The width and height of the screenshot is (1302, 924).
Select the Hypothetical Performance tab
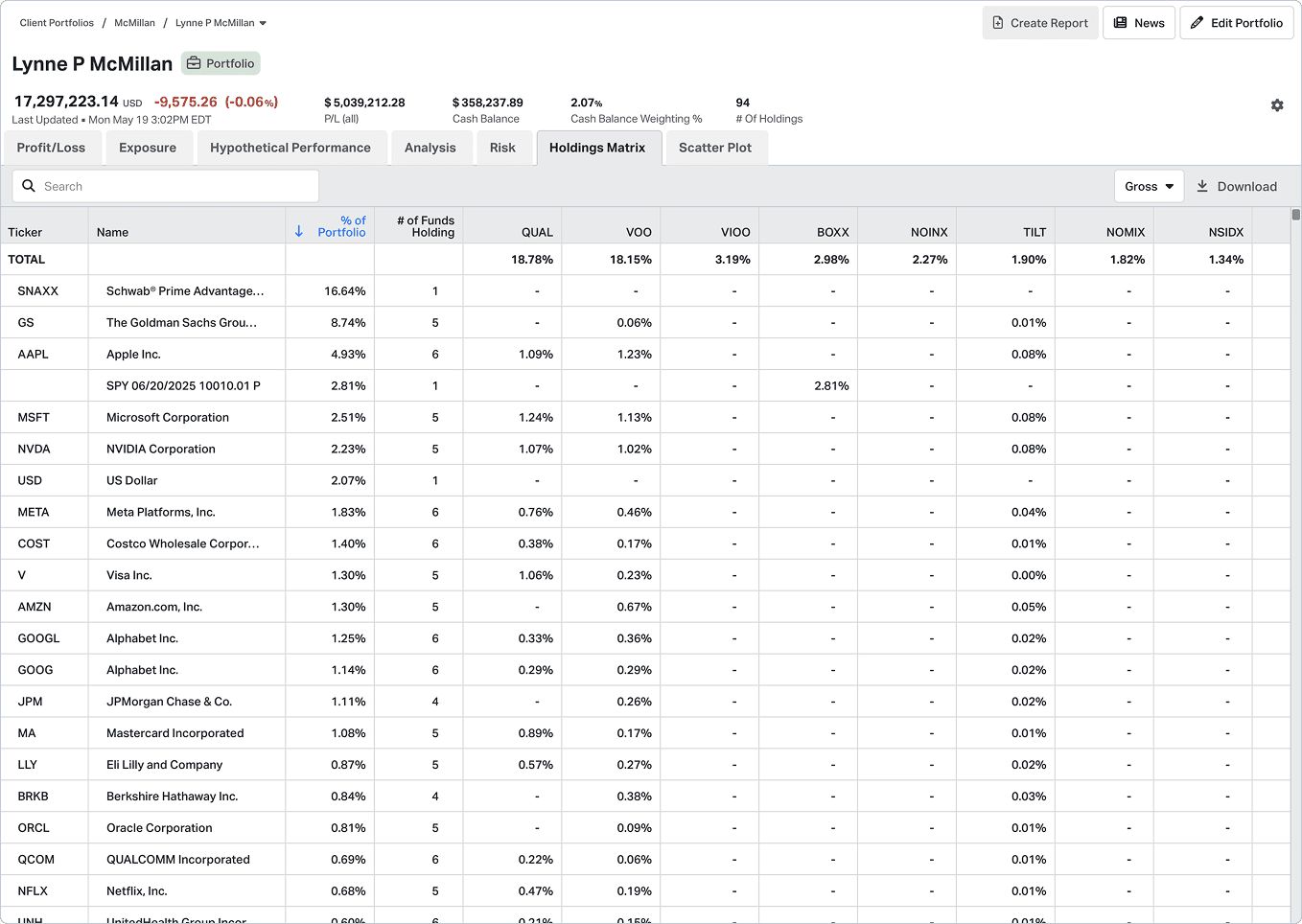click(x=291, y=148)
